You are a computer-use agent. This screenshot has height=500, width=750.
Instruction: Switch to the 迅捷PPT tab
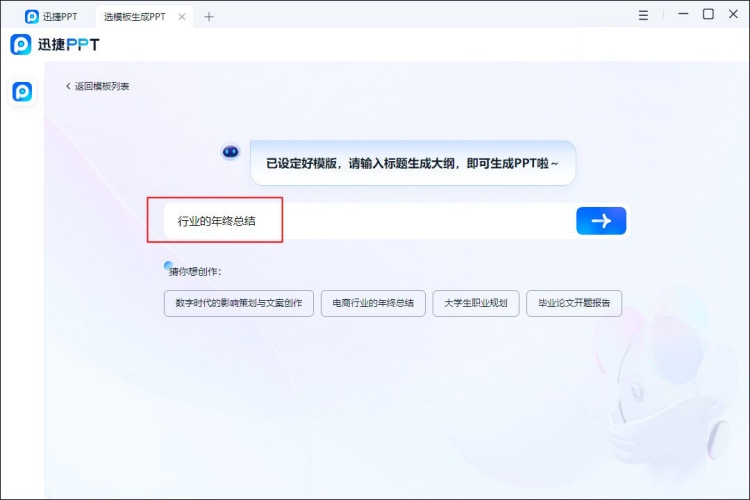[51, 17]
